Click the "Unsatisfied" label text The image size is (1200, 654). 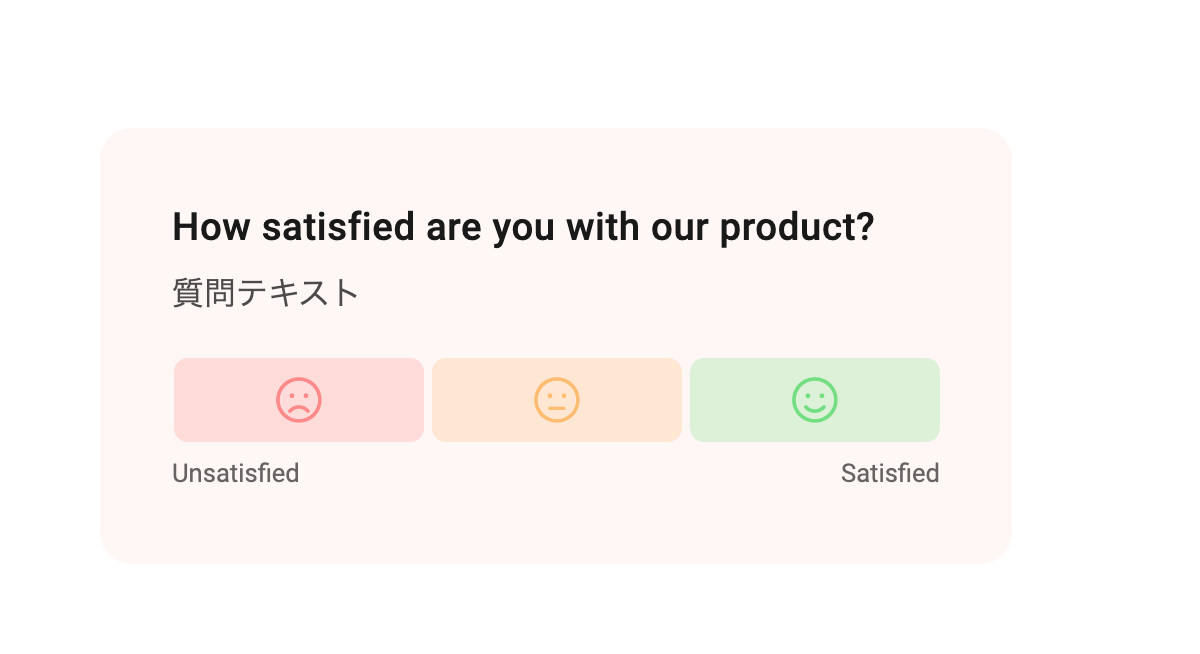coord(236,473)
